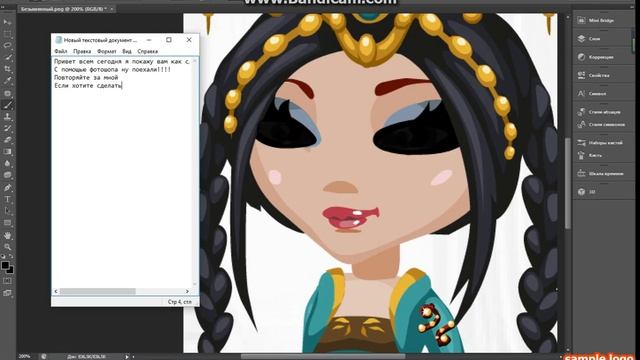Select the Move tool

click(x=7, y=22)
